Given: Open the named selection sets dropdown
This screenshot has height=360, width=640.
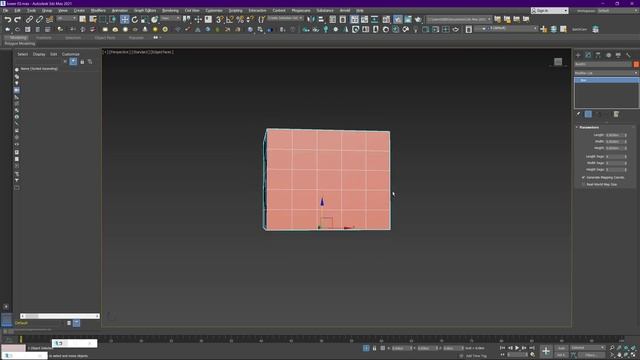Looking at the screenshot, I should (285, 18).
